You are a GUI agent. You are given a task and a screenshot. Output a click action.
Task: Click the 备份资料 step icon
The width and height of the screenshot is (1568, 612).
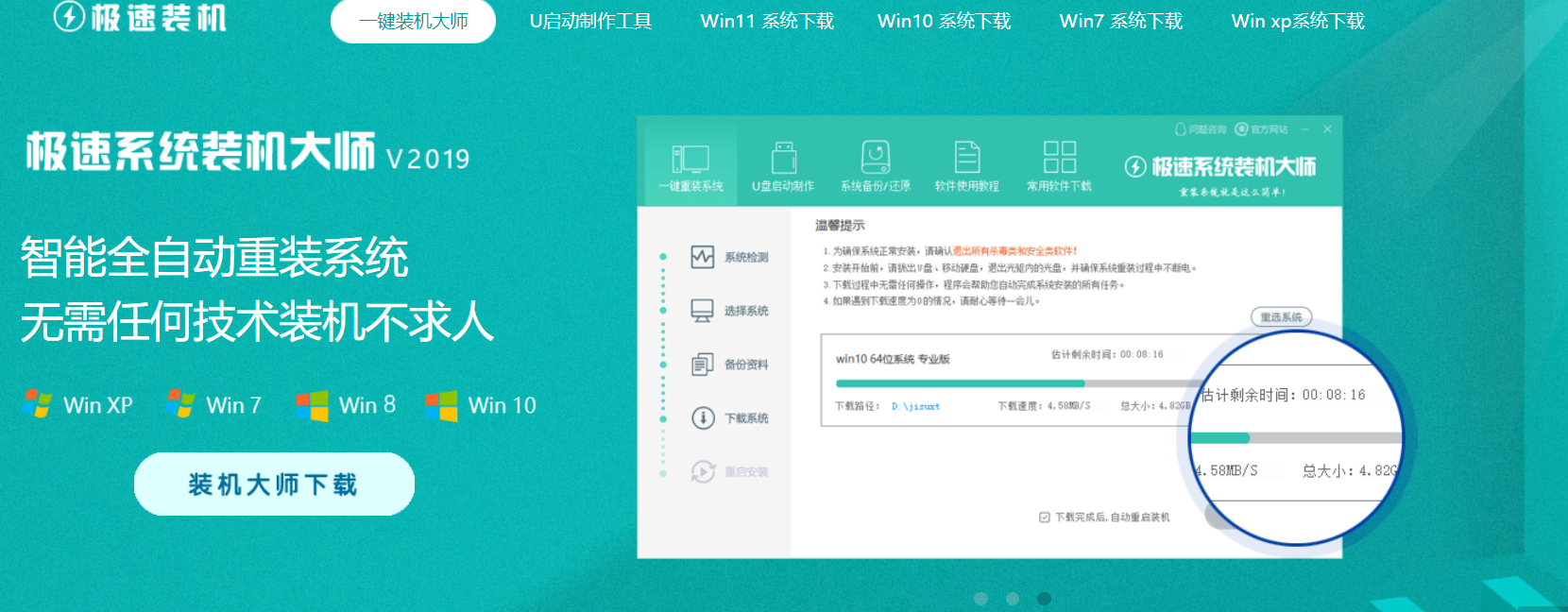coord(703,365)
